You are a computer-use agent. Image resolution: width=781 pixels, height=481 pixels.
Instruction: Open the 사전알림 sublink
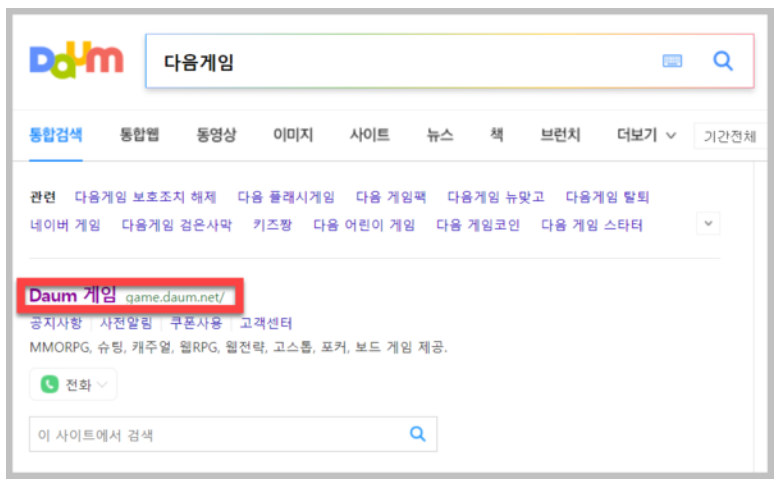(126, 323)
